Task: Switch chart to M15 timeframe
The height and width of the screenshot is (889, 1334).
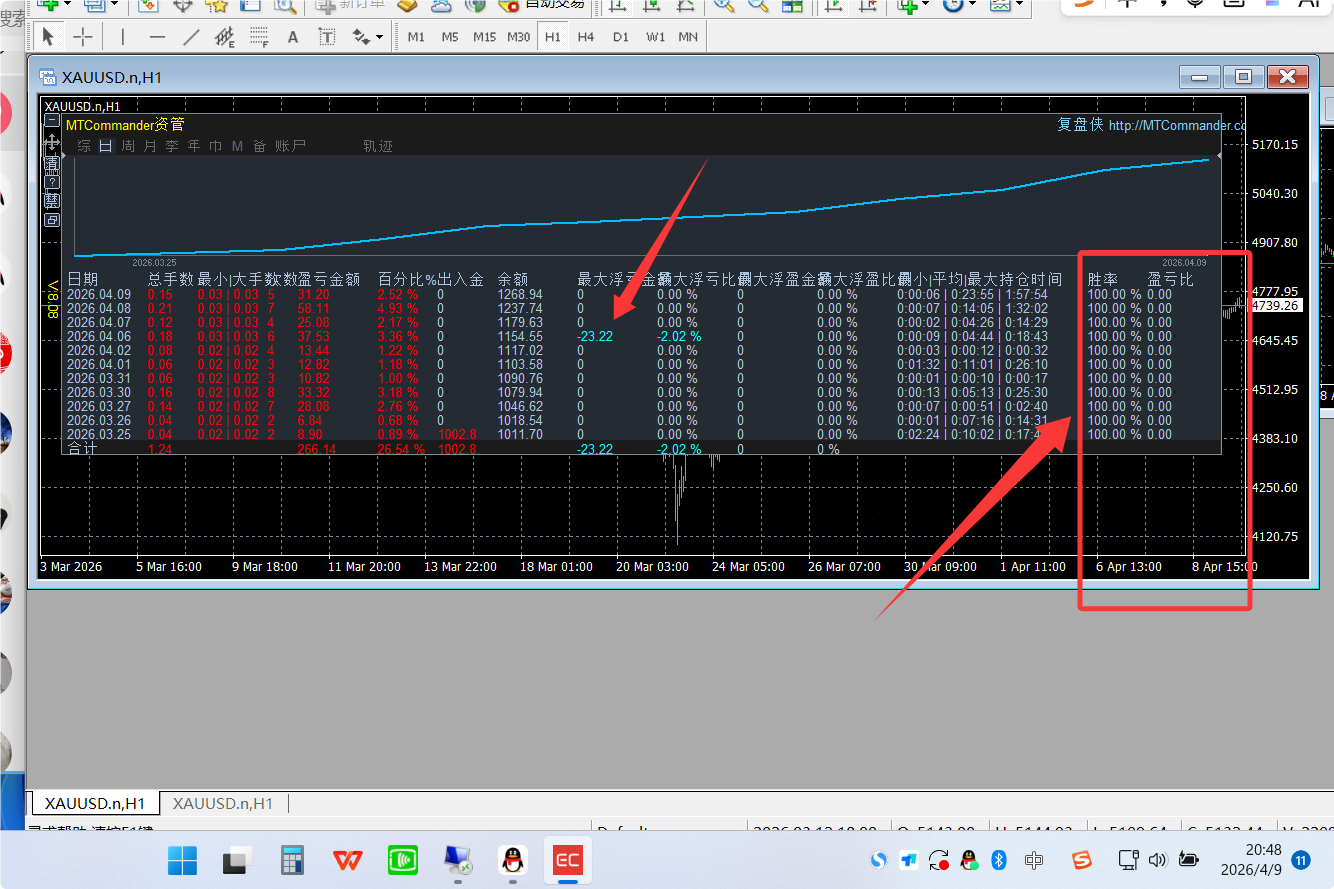Action: [x=484, y=37]
